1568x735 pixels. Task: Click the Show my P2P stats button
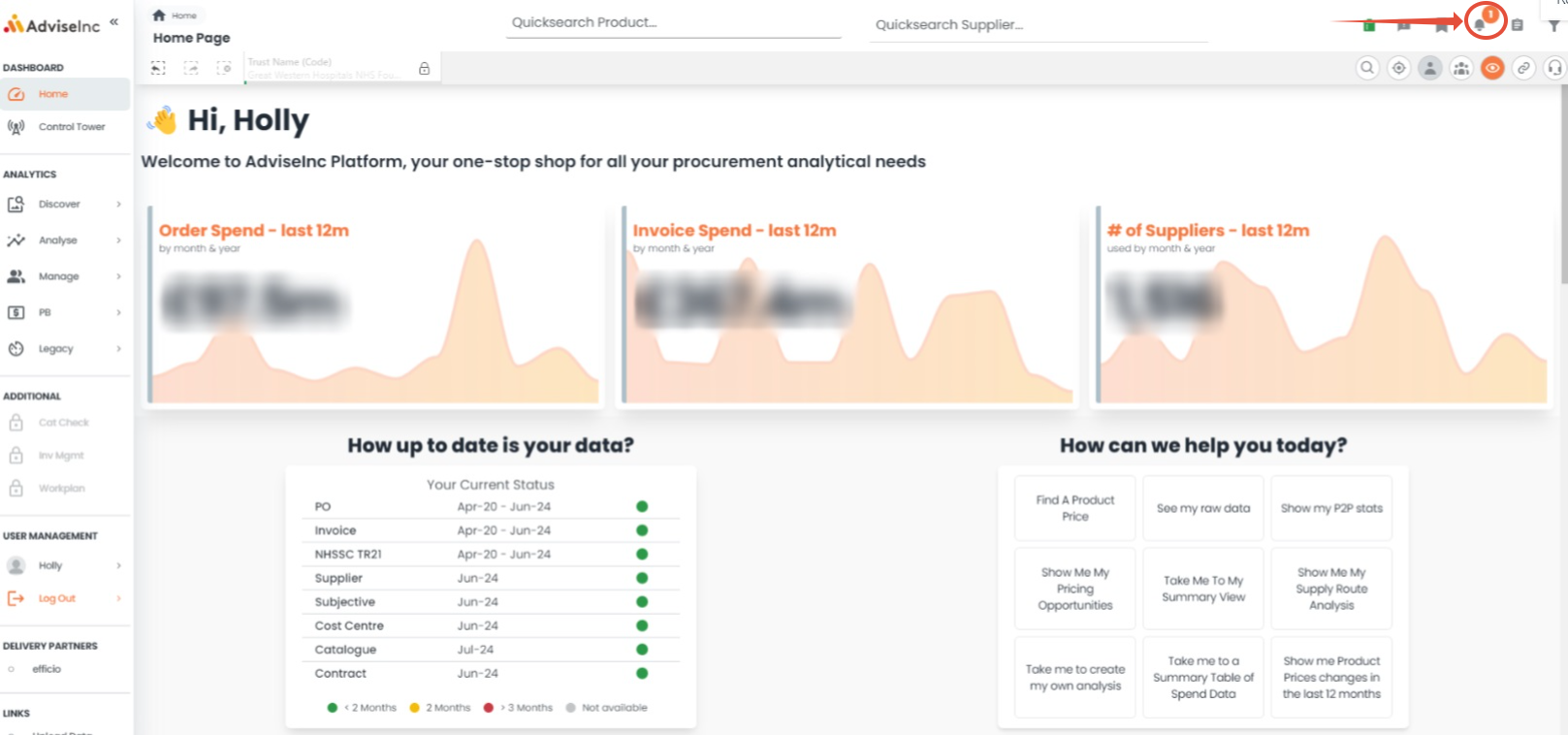tap(1331, 508)
